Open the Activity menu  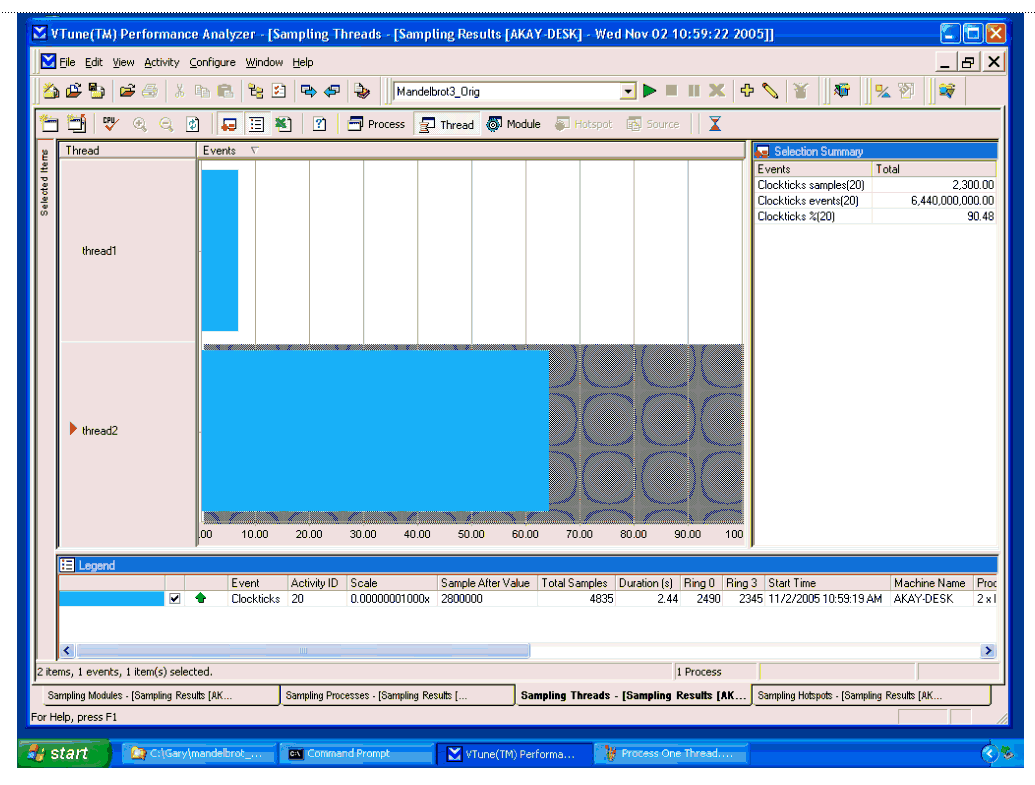[161, 62]
